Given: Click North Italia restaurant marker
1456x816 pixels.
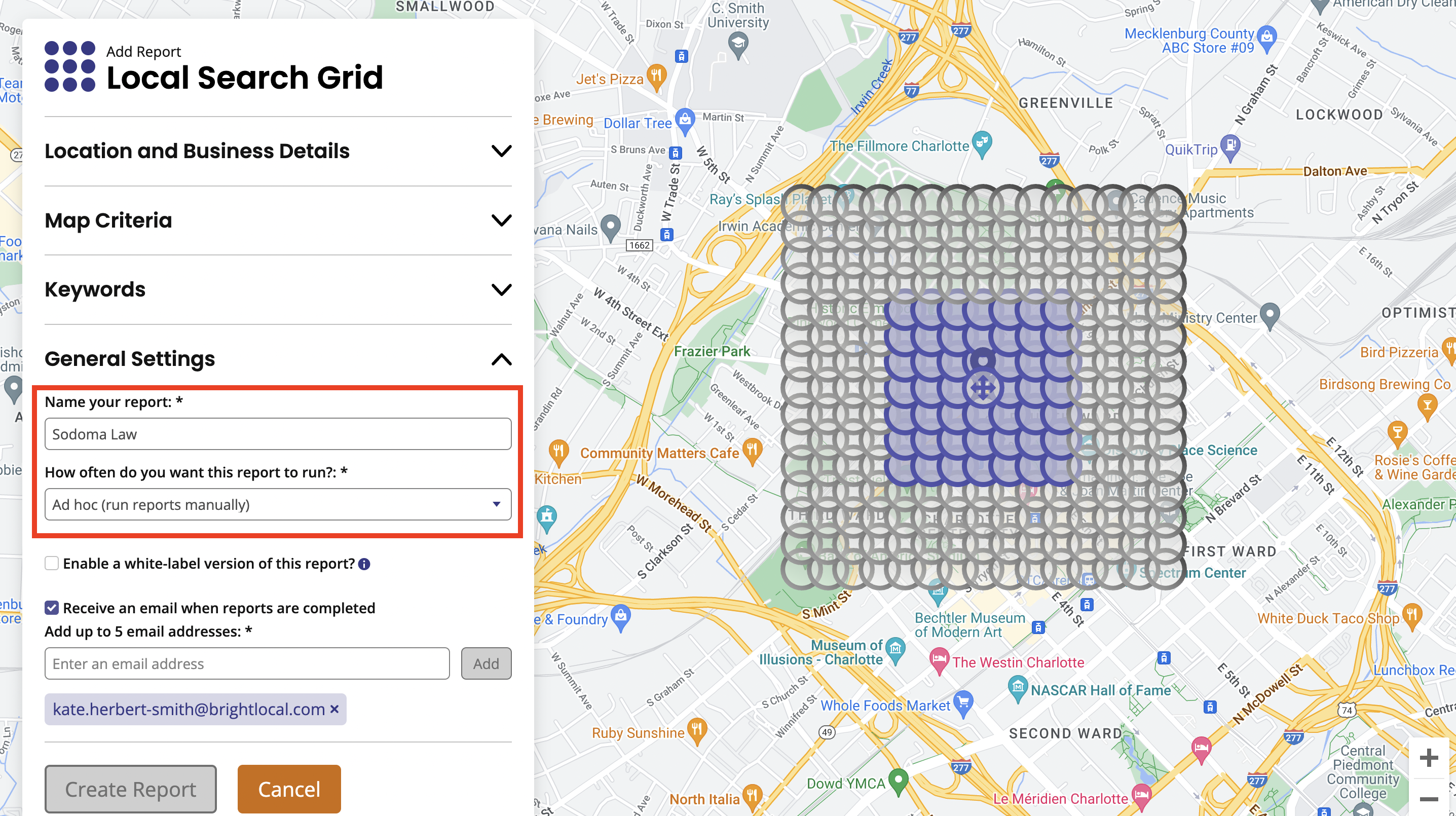Looking at the screenshot, I should pyautogui.click(x=752, y=796).
